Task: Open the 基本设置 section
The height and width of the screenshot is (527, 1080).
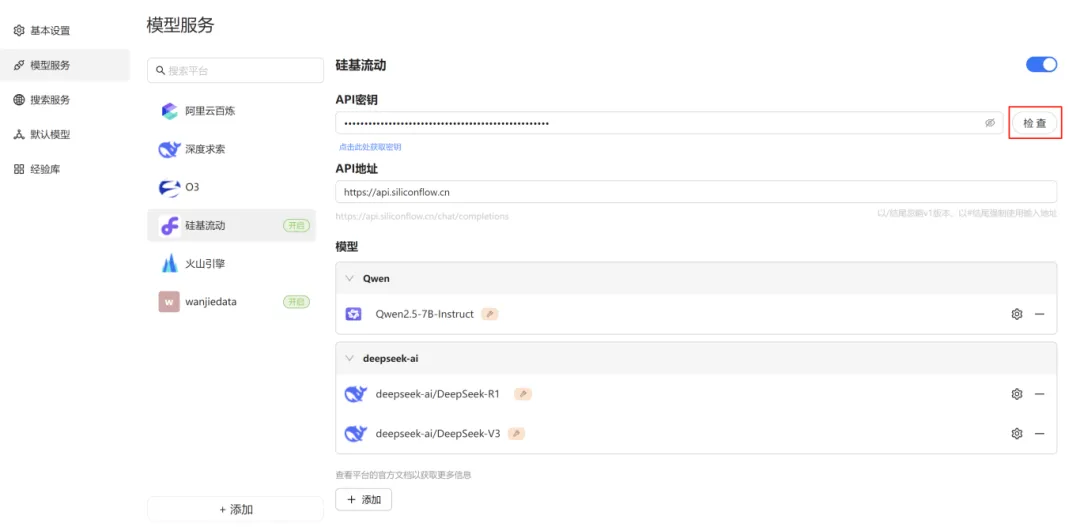Action: pos(65,31)
